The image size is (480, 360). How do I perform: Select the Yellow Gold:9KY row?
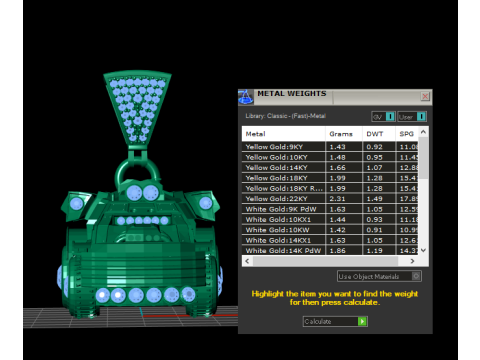(330, 147)
